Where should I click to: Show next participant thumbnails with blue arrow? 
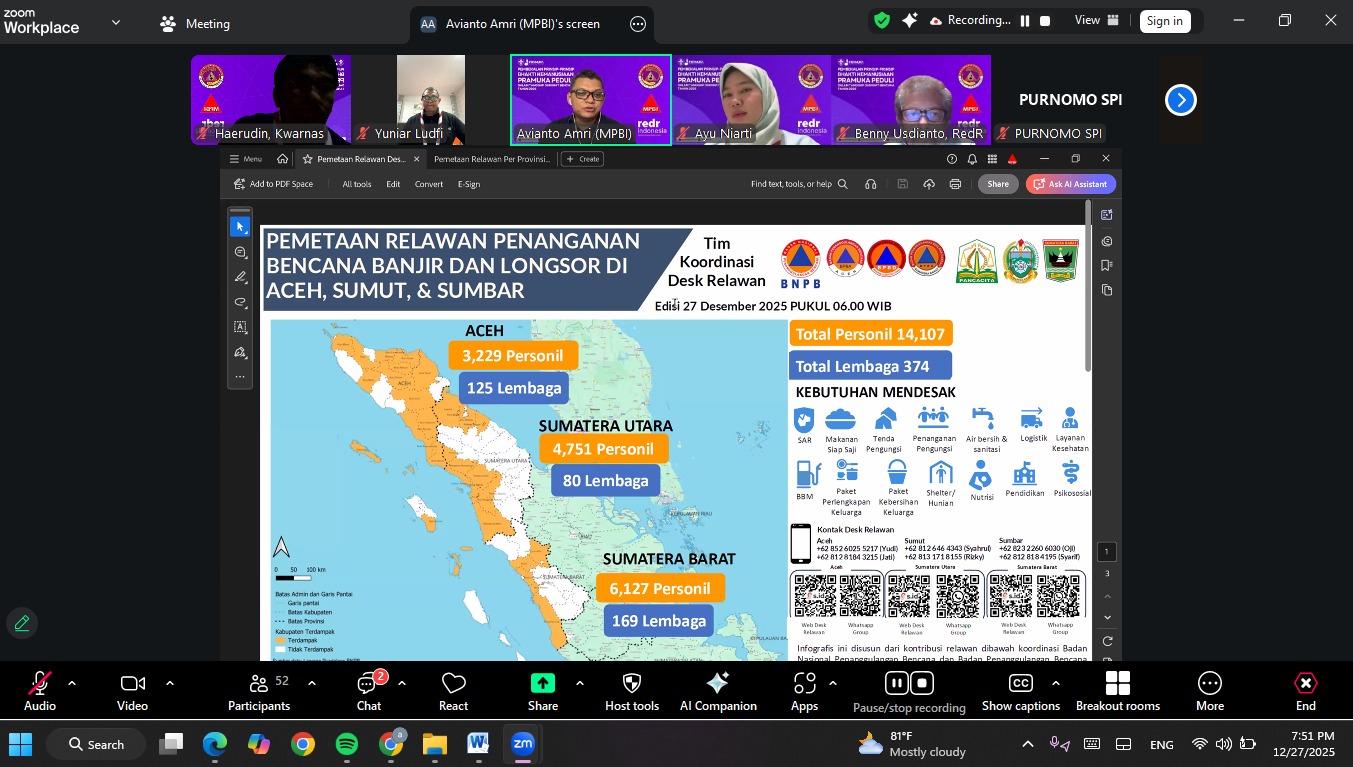pyautogui.click(x=1181, y=100)
